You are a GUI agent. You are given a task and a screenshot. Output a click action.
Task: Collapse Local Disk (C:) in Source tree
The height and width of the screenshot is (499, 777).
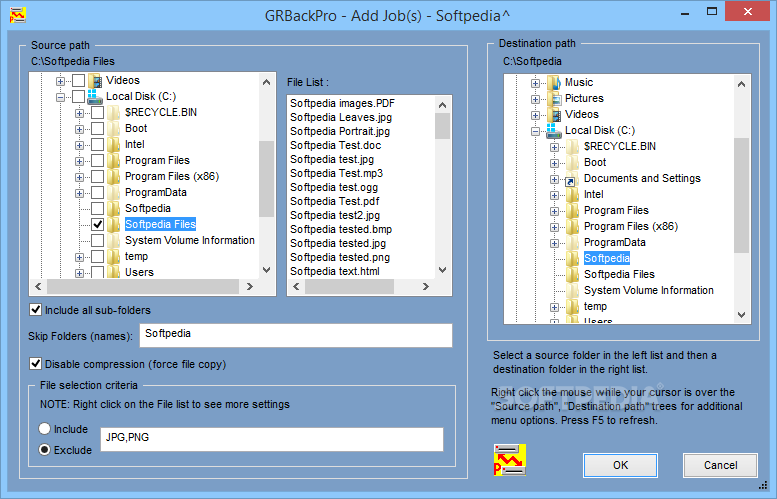pos(60,97)
